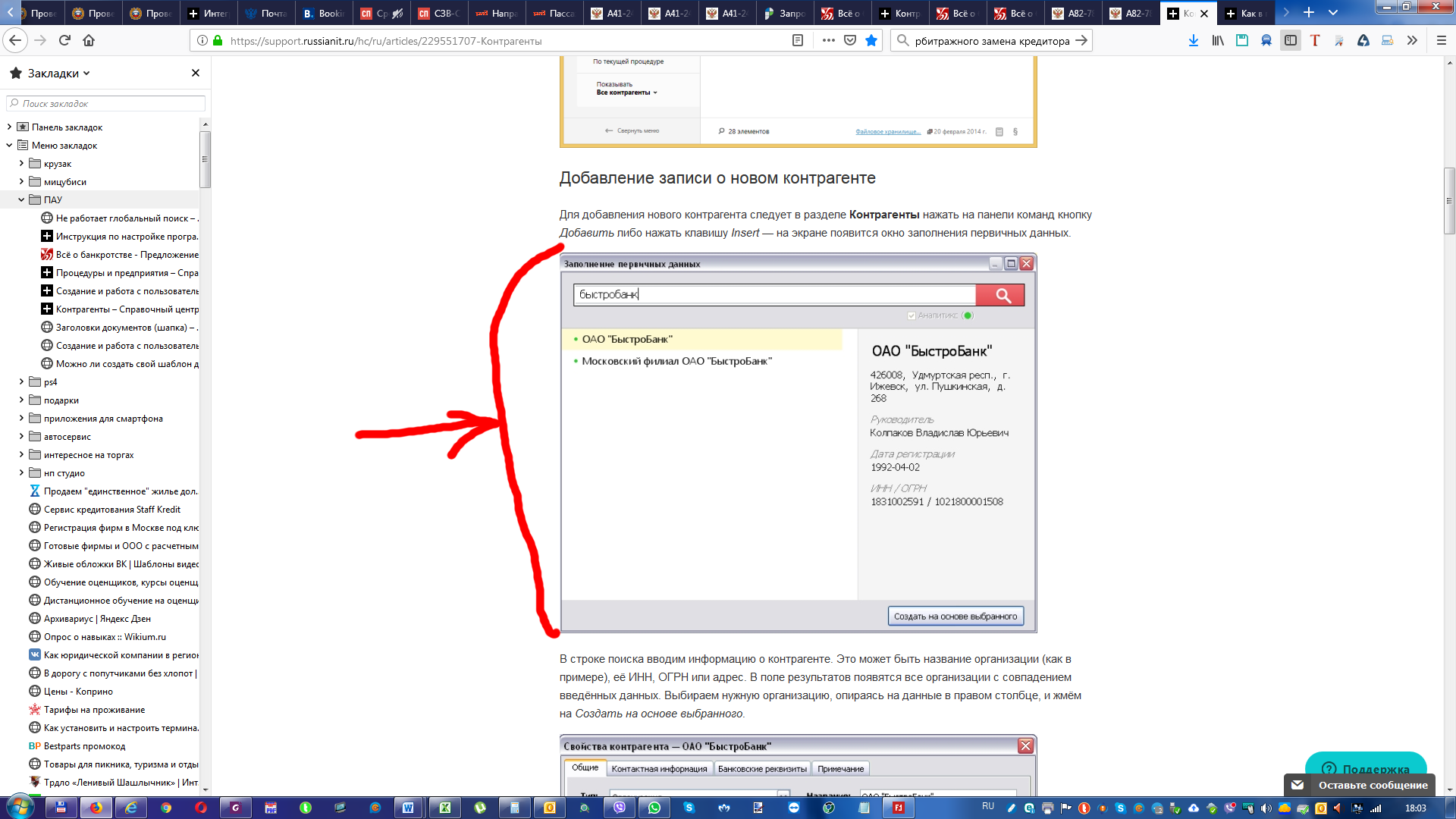Image resolution: width=1456 pixels, height=819 pixels.
Task: Reload the current page
Action: click(x=64, y=40)
